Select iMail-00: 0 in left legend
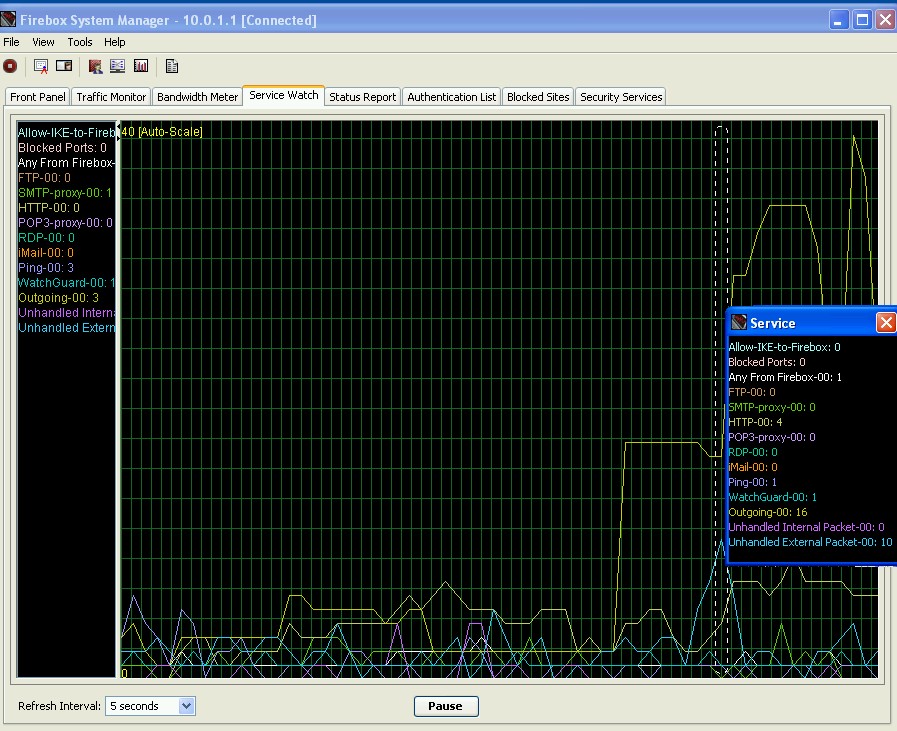This screenshot has width=897, height=731. 46,252
